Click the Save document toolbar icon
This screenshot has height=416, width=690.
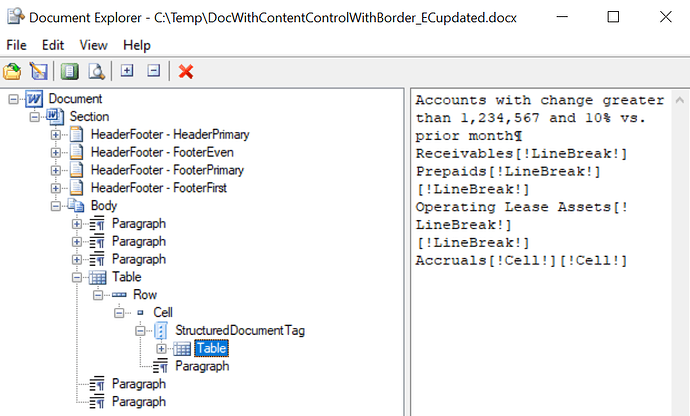39,71
